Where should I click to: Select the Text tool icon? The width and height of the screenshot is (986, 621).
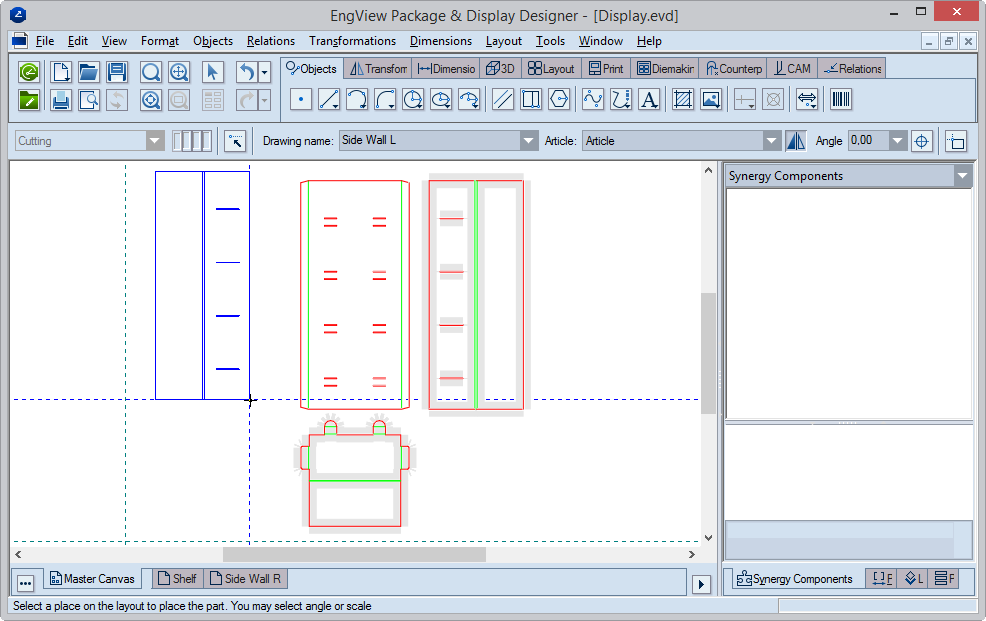(649, 99)
